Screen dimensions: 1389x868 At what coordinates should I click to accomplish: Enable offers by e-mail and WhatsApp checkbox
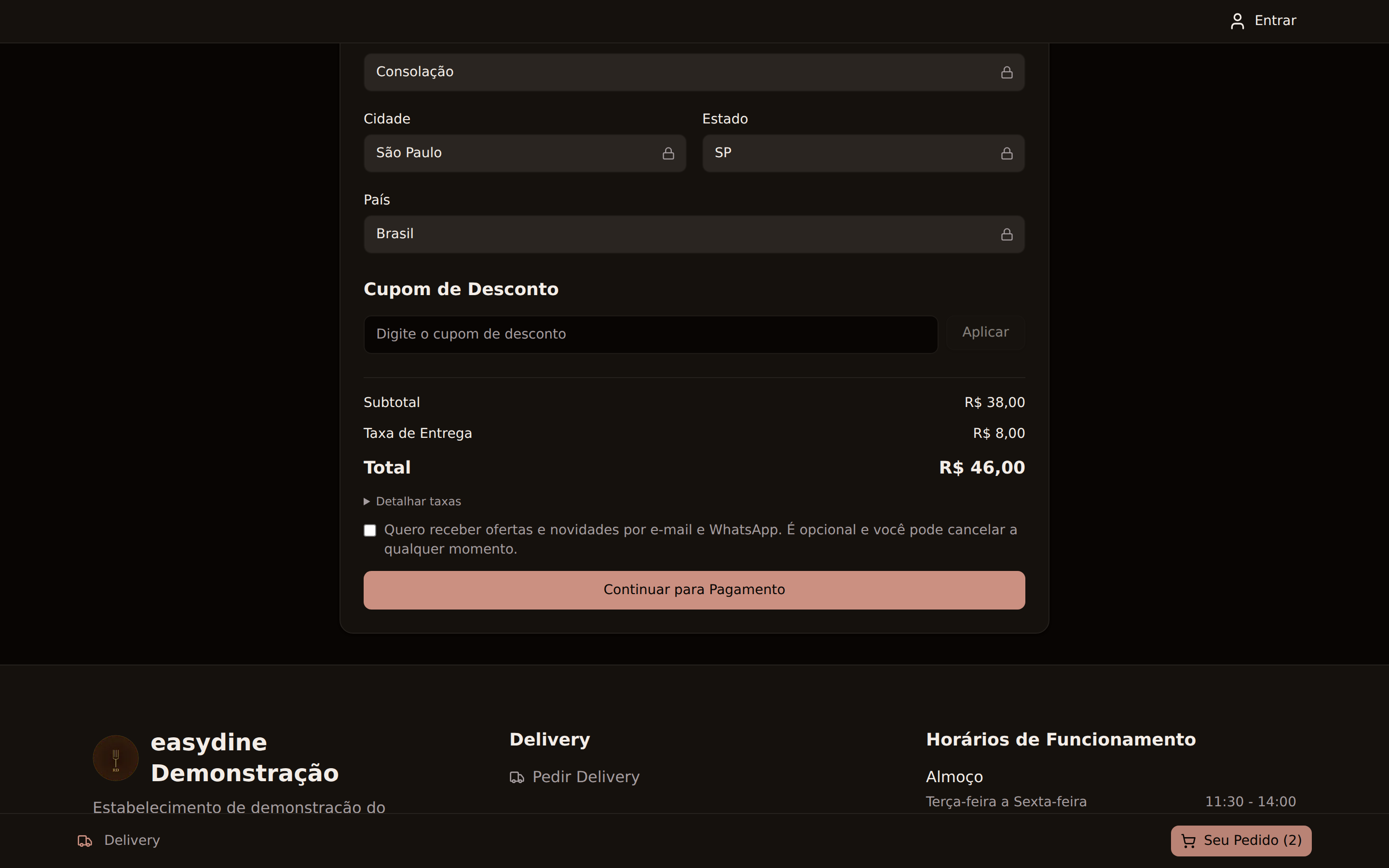tap(369, 530)
